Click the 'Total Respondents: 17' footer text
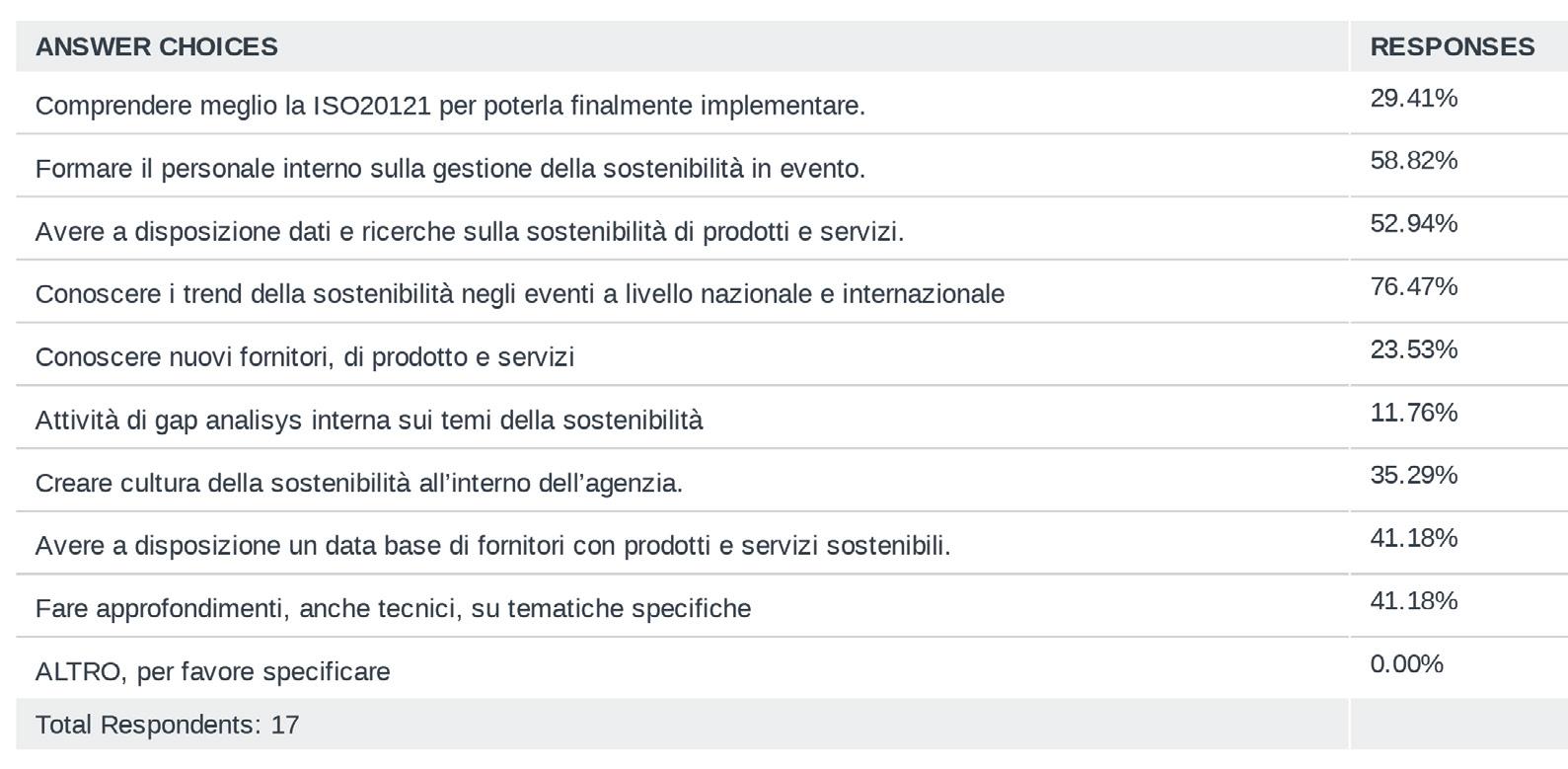 168,726
